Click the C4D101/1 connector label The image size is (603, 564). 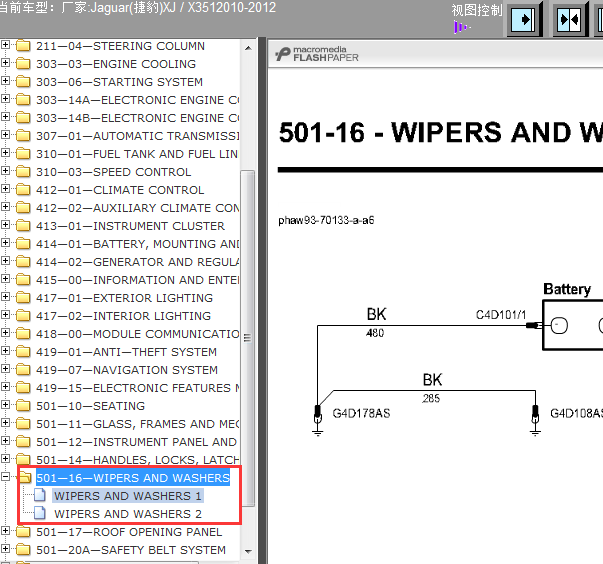point(501,315)
